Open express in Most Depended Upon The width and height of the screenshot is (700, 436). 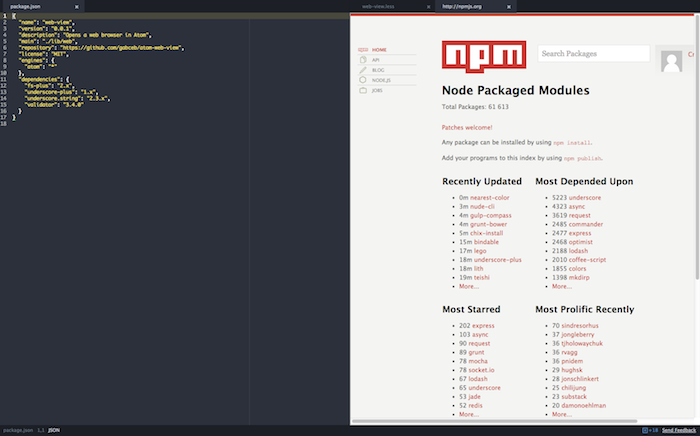click(580, 233)
